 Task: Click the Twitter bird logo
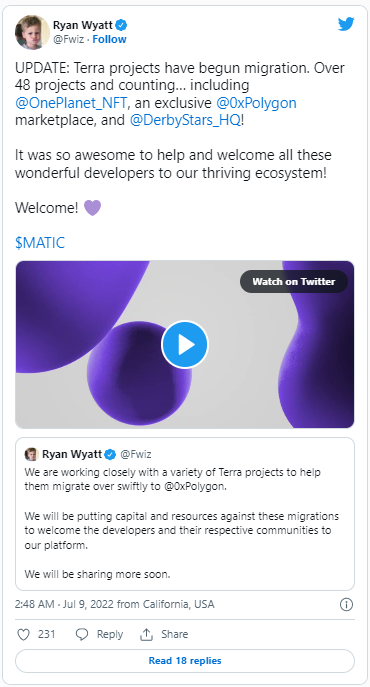point(346,24)
